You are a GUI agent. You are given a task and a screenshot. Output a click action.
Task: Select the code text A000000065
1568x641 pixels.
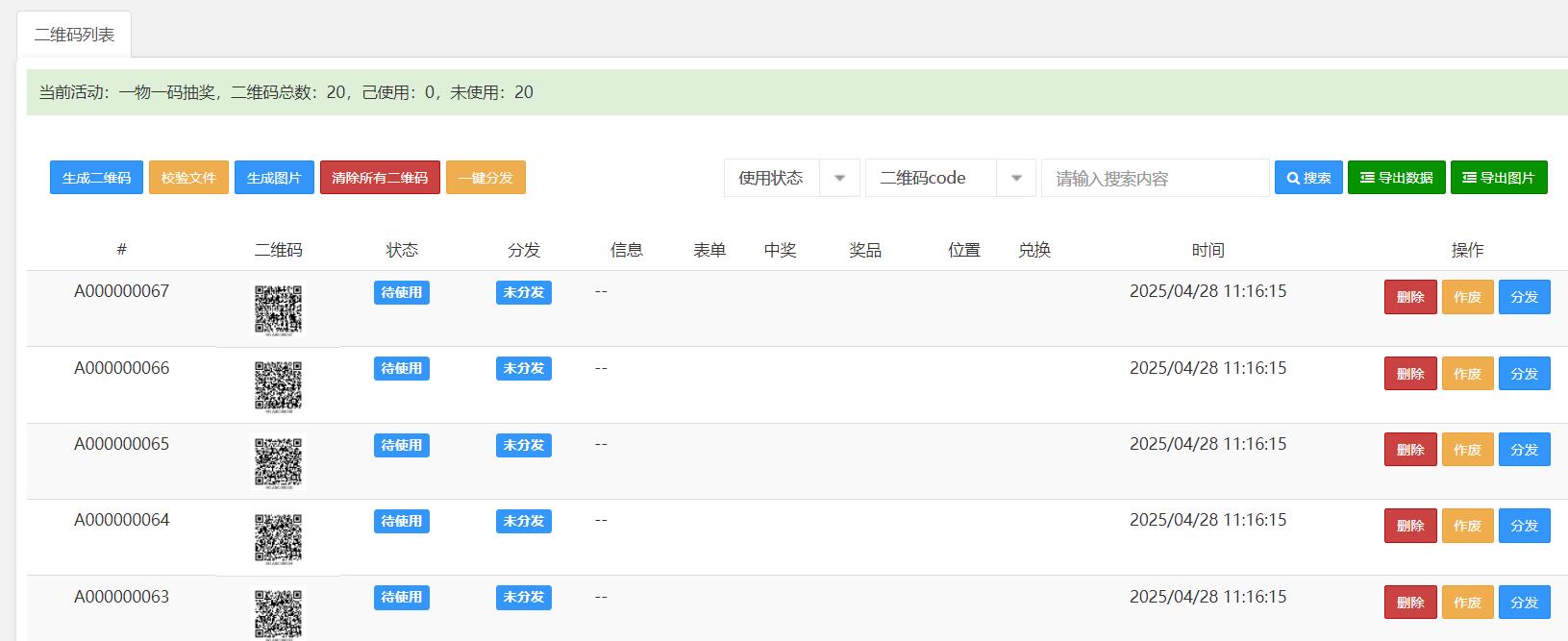coord(122,444)
